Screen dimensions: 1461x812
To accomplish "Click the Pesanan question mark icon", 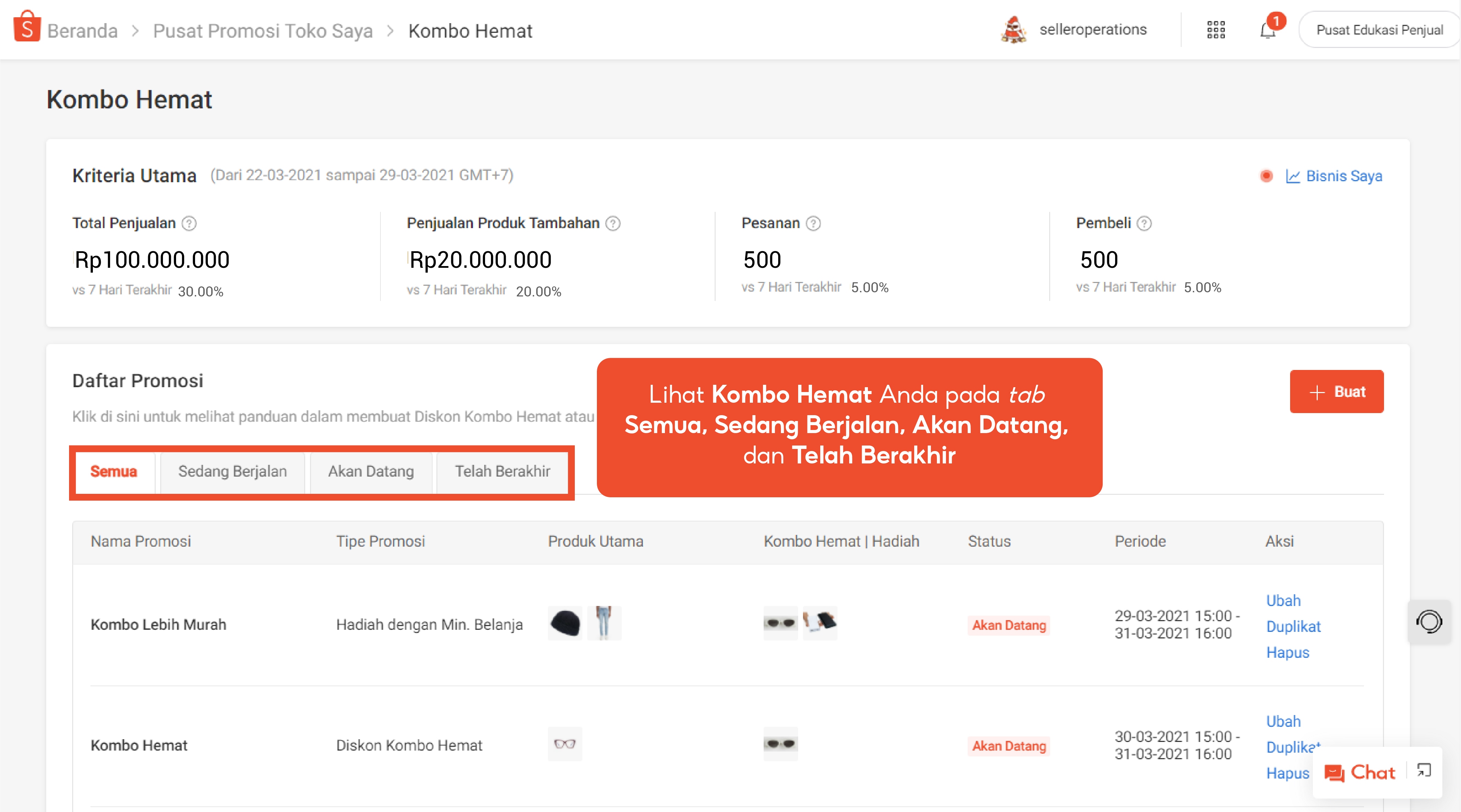I will click(x=813, y=223).
